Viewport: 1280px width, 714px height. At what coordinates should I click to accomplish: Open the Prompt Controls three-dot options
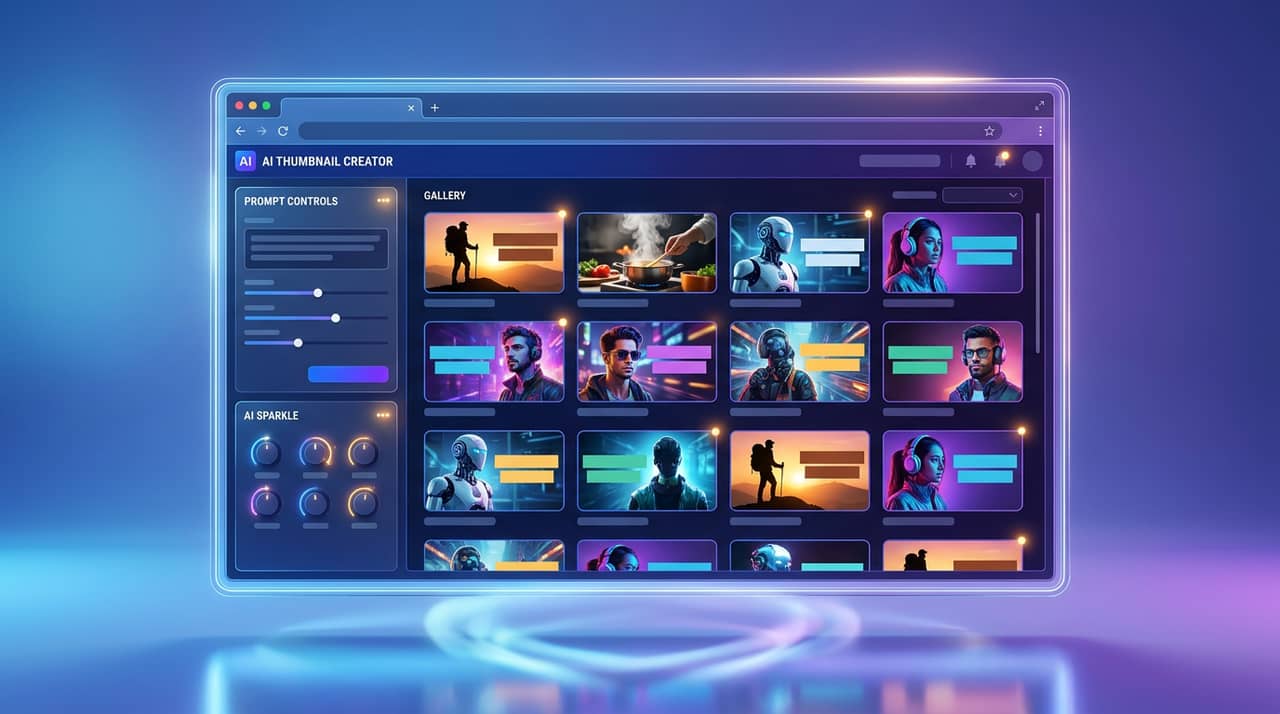click(x=383, y=201)
